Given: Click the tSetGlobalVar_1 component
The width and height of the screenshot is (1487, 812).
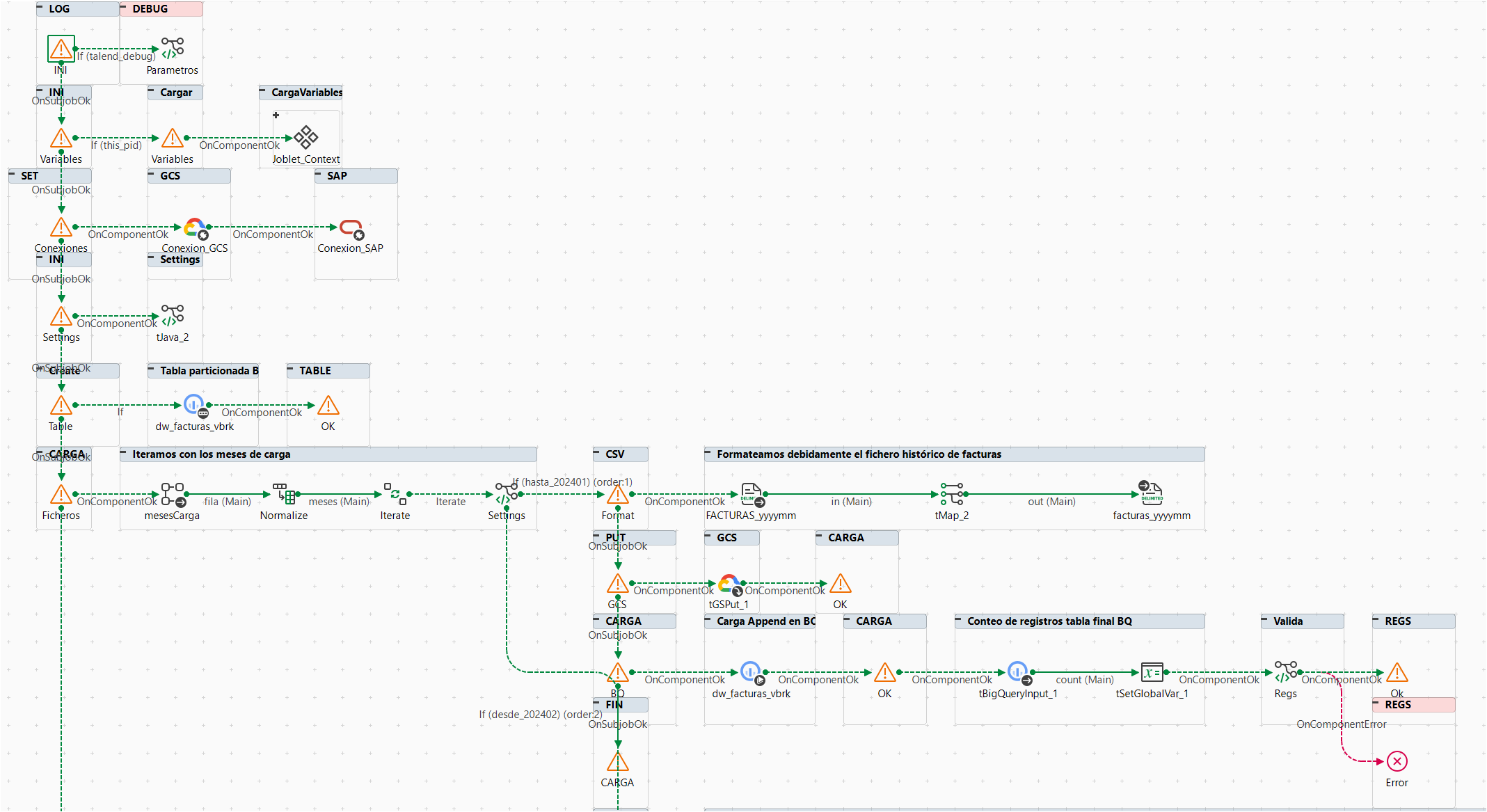Looking at the screenshot, I should coord(1152,672).
